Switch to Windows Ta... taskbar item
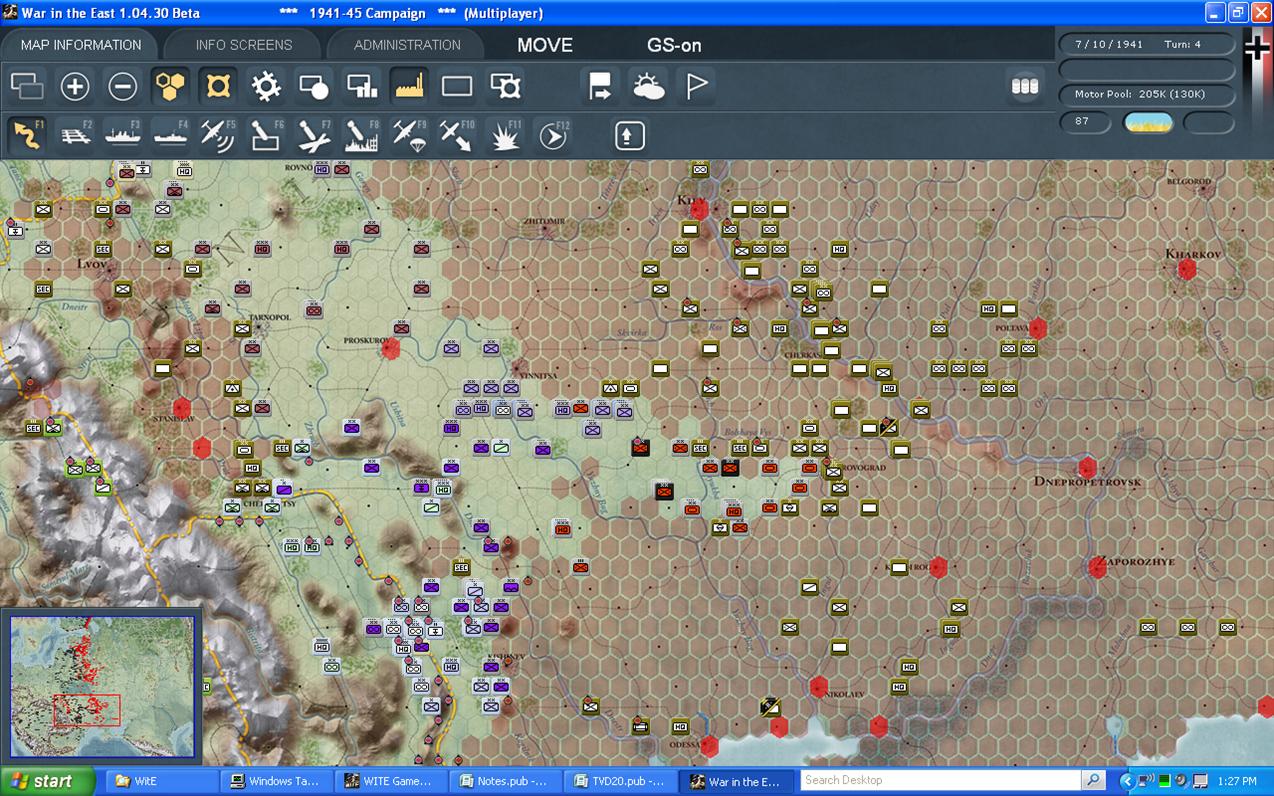This screenshot has height=796, width=1274. click(x=275, y=781)
